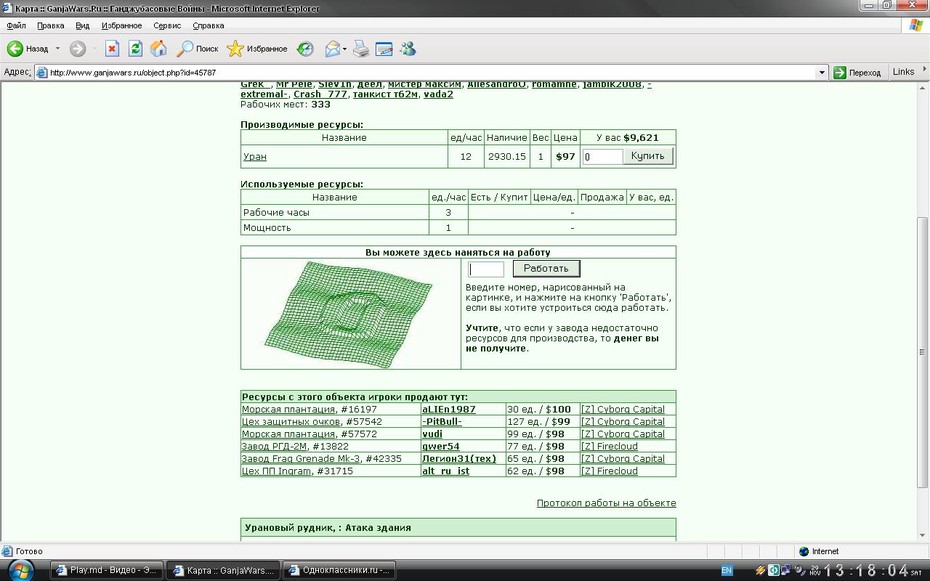
Task: Click the $97 Уран price cell
Action: click(565, 157)
